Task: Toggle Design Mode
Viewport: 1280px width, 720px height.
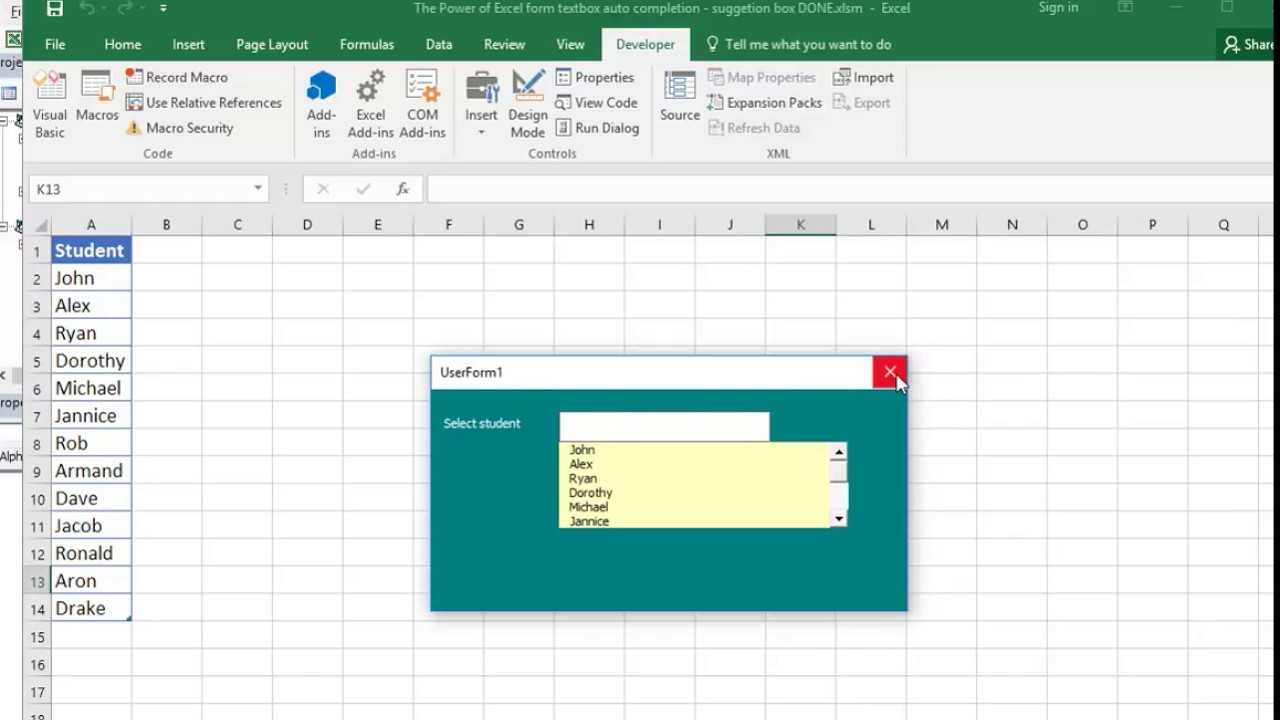Action: click(x=528, y=106)
